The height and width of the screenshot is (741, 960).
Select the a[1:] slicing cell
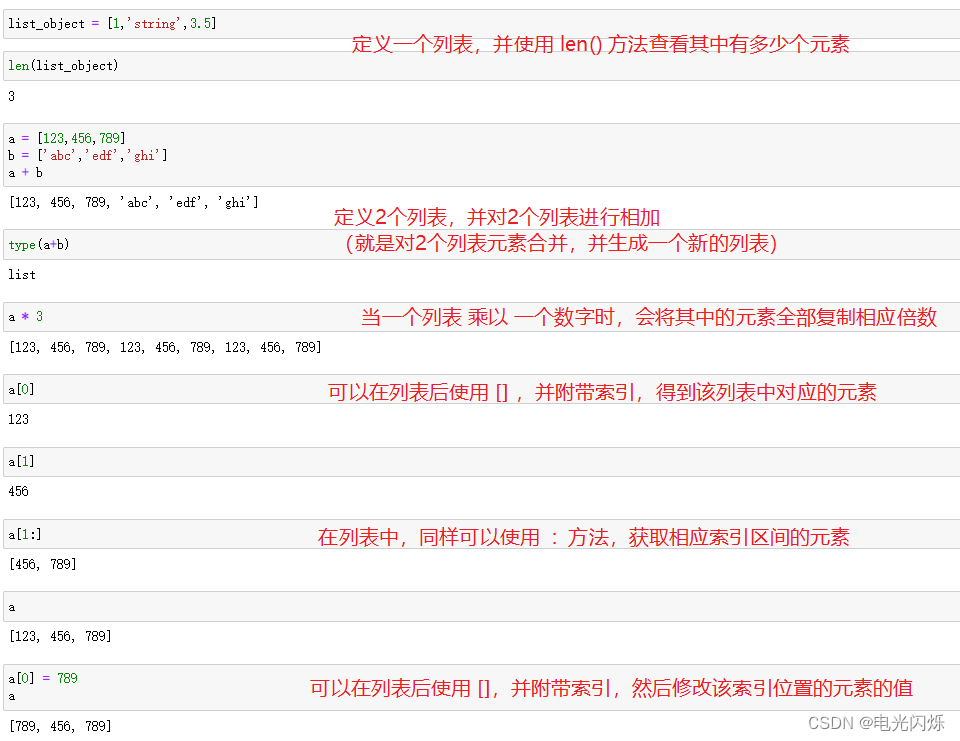(x=24, y=533)
